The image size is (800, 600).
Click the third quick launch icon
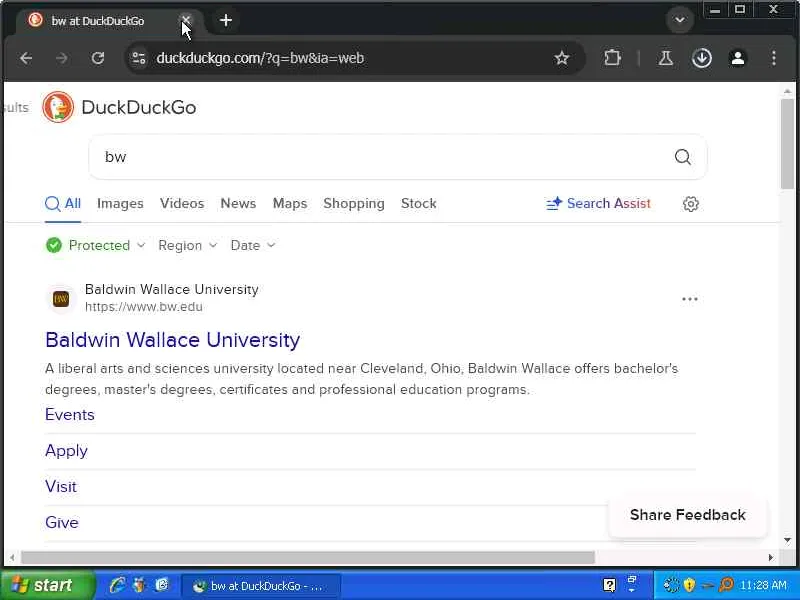tap(162, 585)
